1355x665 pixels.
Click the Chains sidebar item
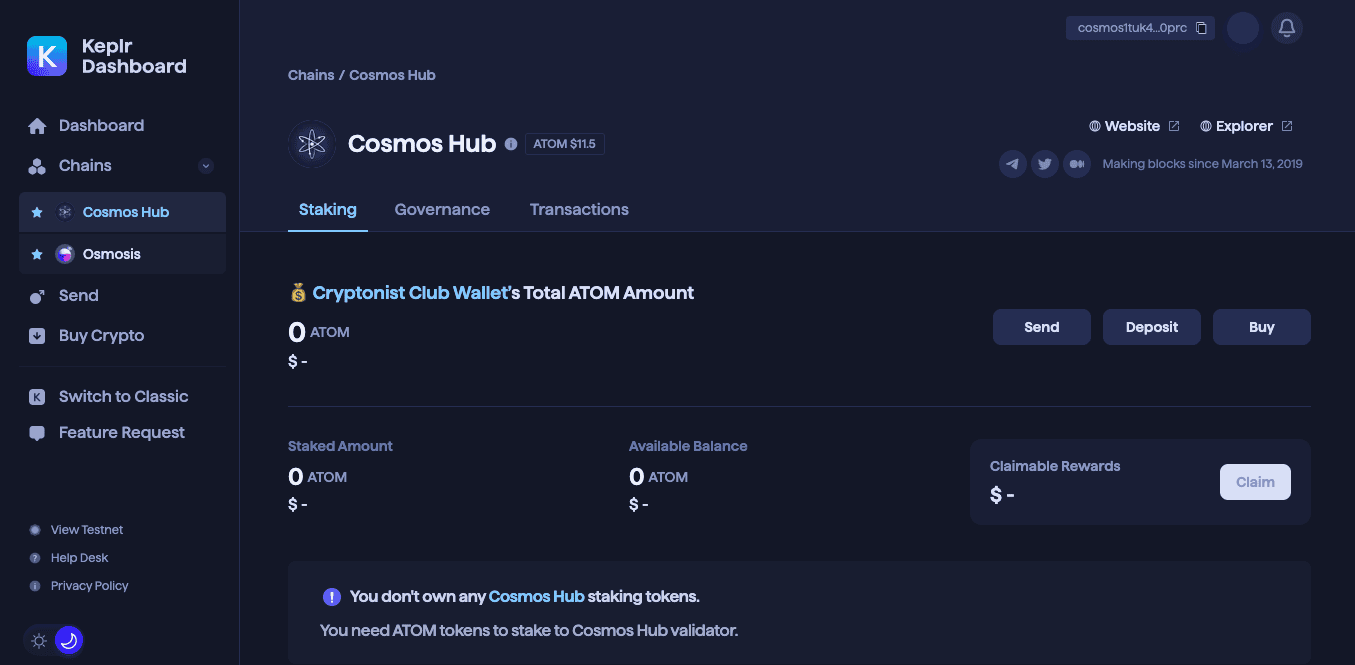tap(85, 166)
